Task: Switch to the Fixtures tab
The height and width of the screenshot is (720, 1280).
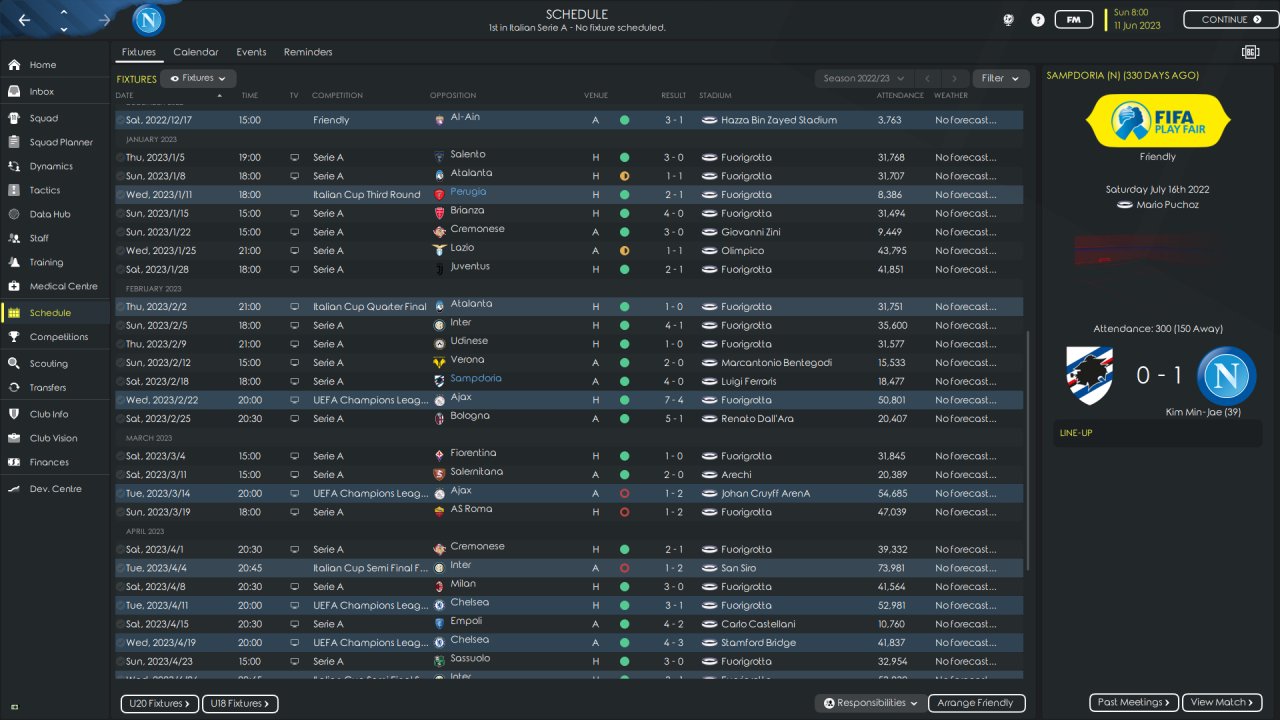Action: pyautogui.click(x=139, y=52)
